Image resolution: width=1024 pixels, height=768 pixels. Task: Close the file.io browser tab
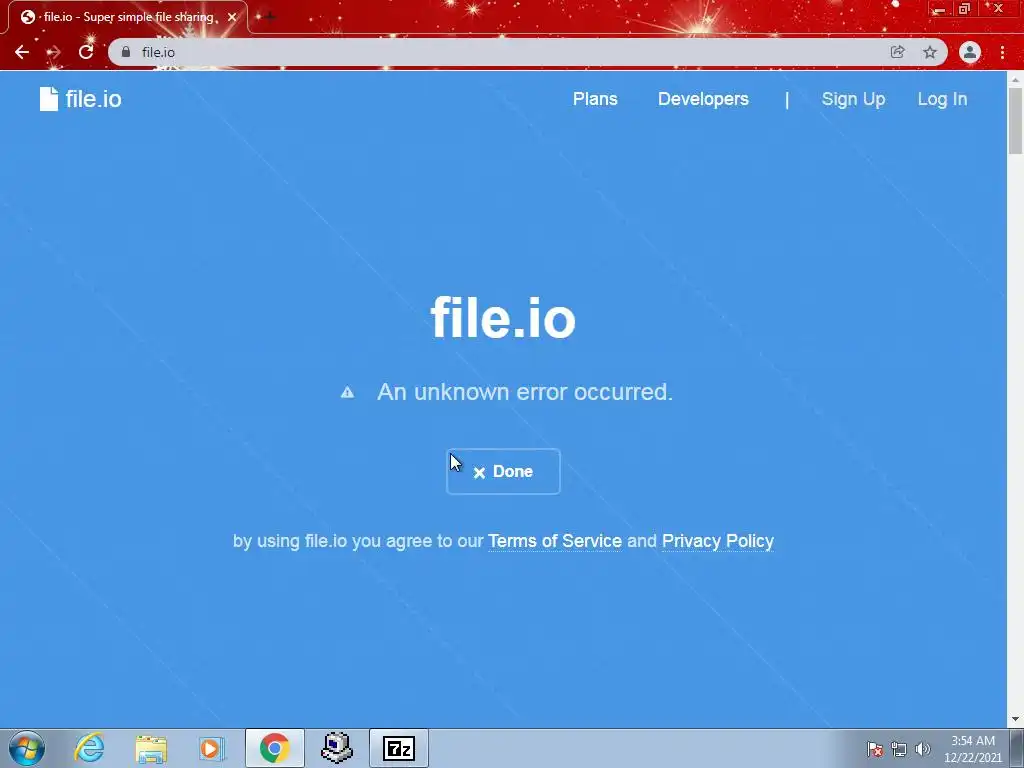[x=232, y=17]
